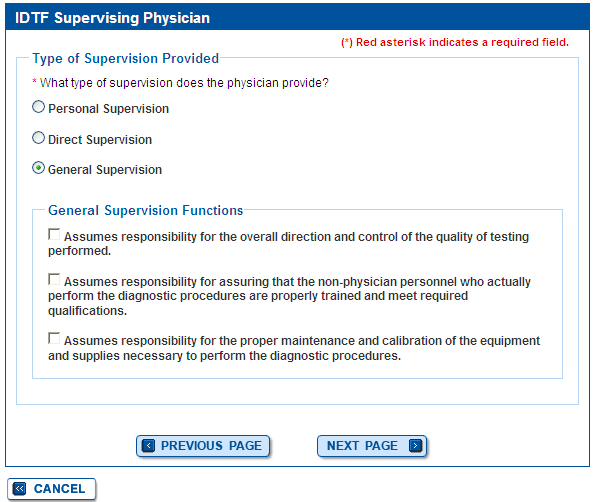Click the General Supervision Functions group title

coord(146,210)
